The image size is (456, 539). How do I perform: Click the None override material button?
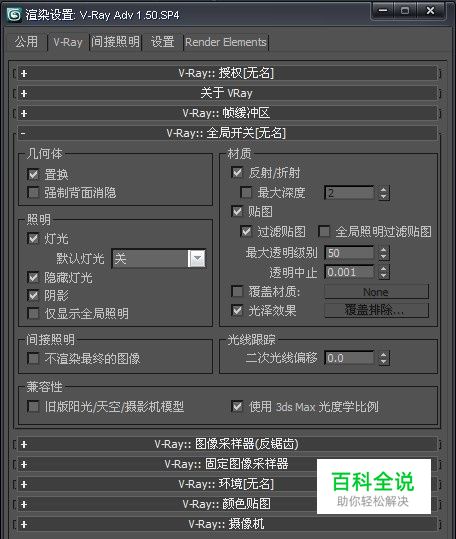[x=377, y=292]
